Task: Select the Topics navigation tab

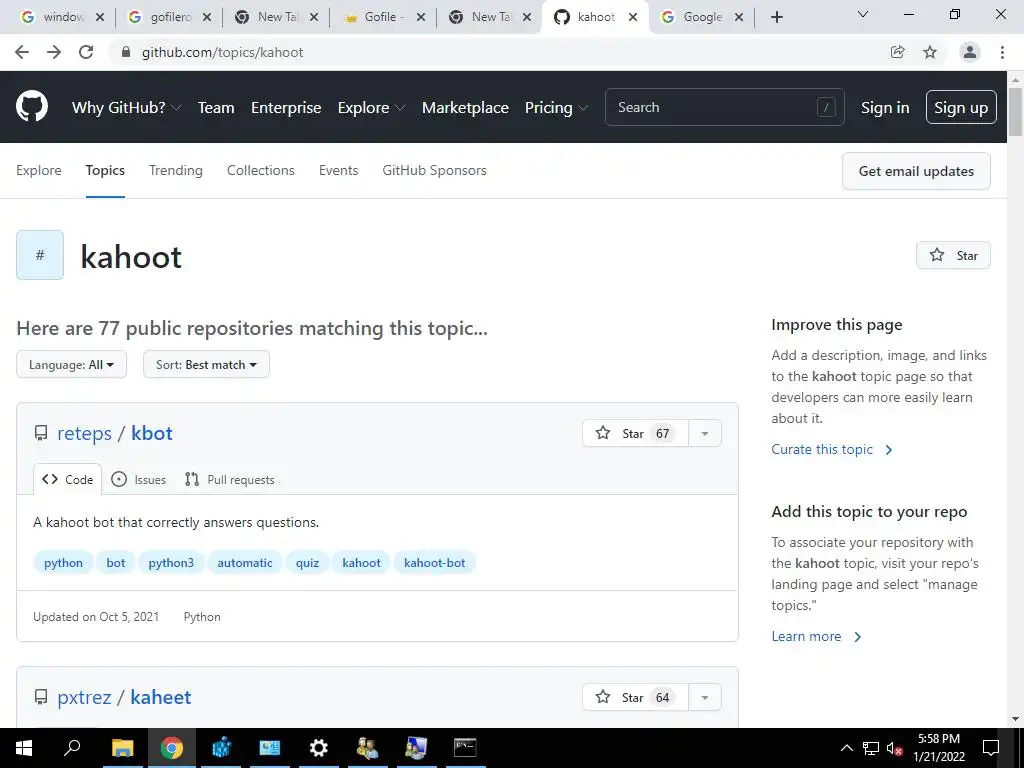Action: [105, 170]
